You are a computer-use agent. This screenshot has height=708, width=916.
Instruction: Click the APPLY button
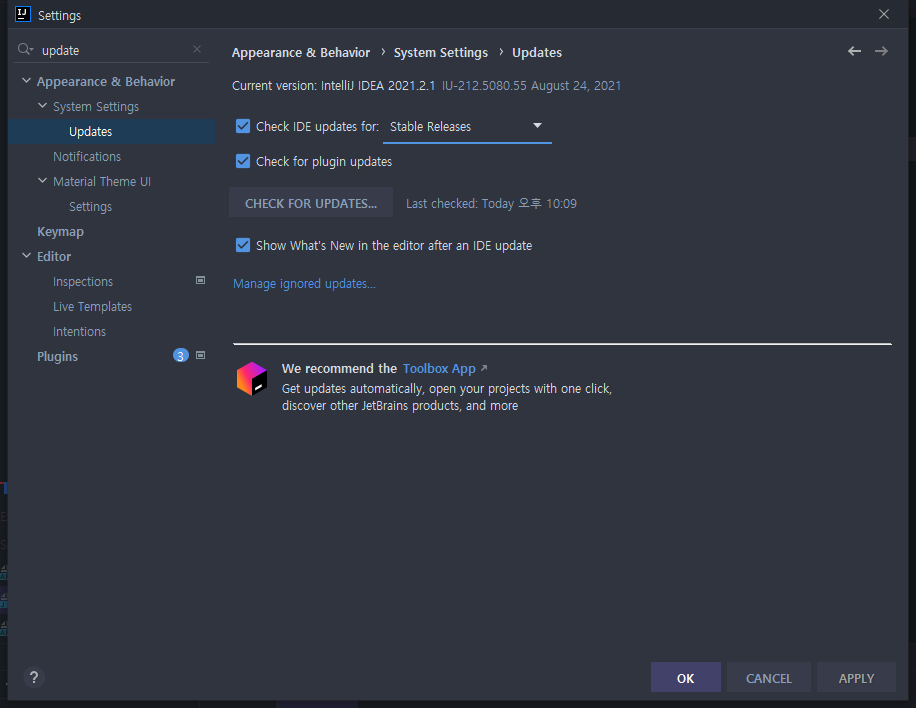pos(856,678)
